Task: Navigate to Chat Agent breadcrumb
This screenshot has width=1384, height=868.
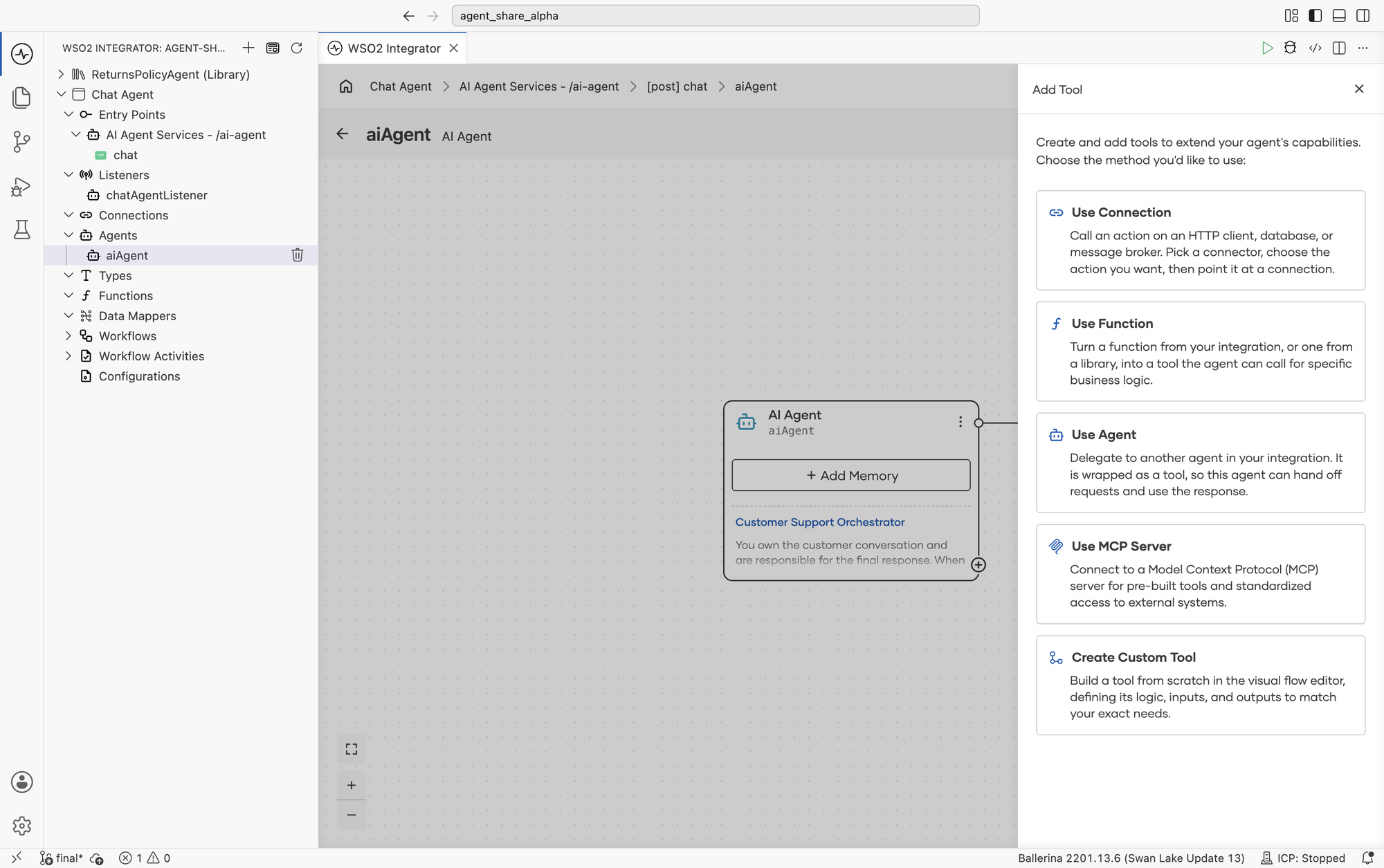Action: [401, 86]
